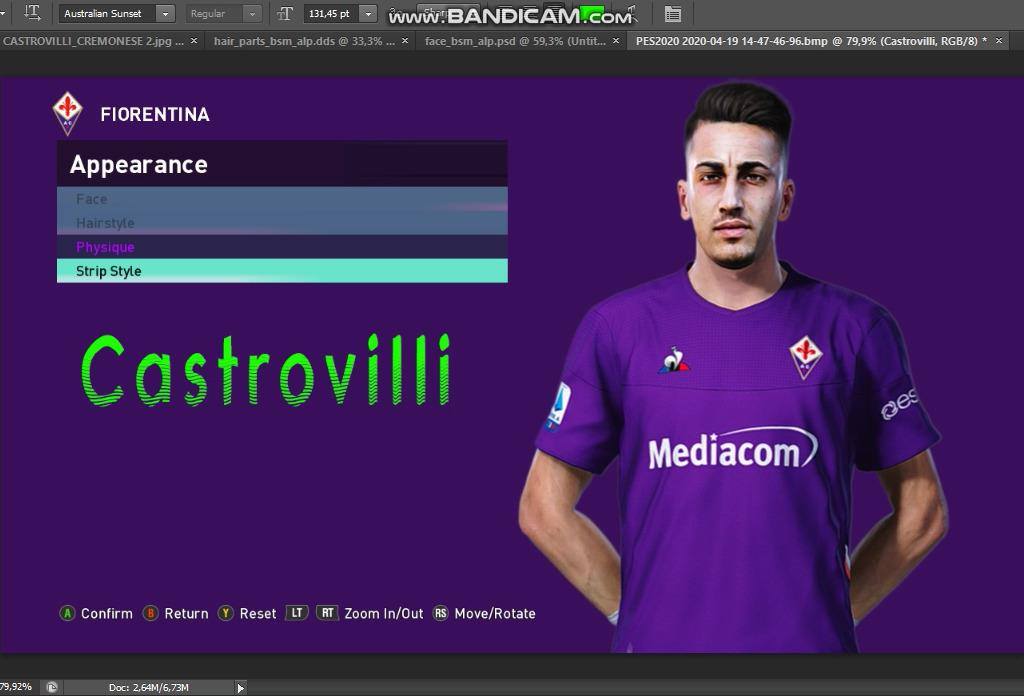Click the Fiorentina club crest on canvas
Screen dimensions: 1024x696
tap(67, 113)
